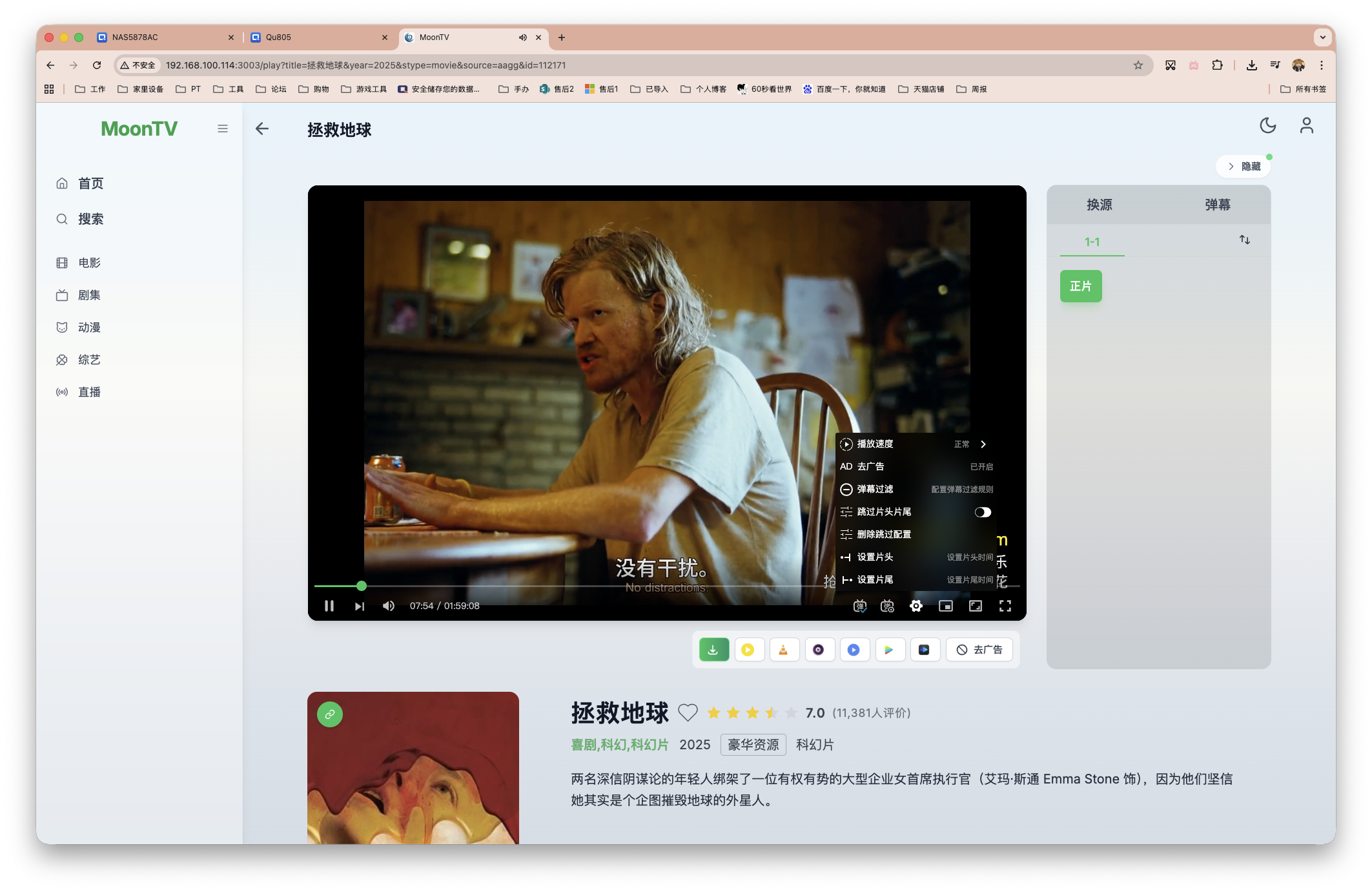Image resolution: width=1372 pixels, height=892 pixels.
Task: Toggle the danmaku display icon
Action: (x=860, y=606)
